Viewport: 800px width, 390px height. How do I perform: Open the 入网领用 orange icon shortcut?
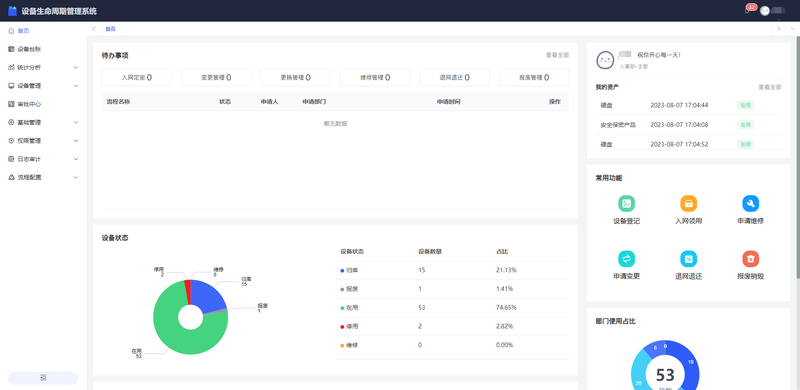[x=688, y=203]
